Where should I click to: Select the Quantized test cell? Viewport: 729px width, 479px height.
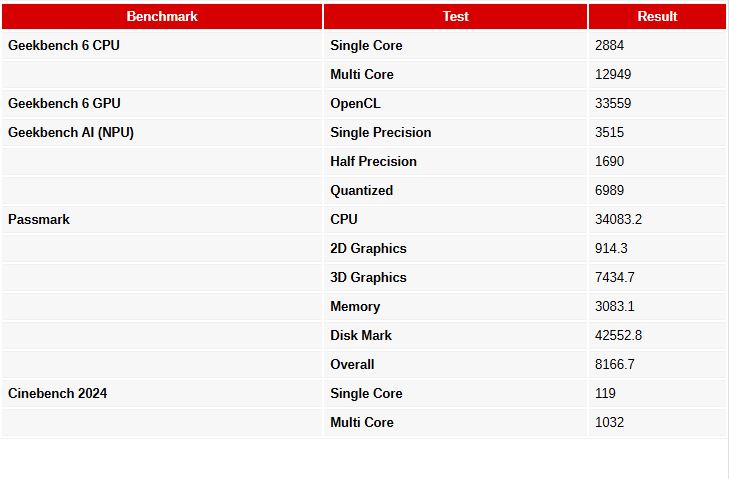pyautogui.click(x=361, y=190)
